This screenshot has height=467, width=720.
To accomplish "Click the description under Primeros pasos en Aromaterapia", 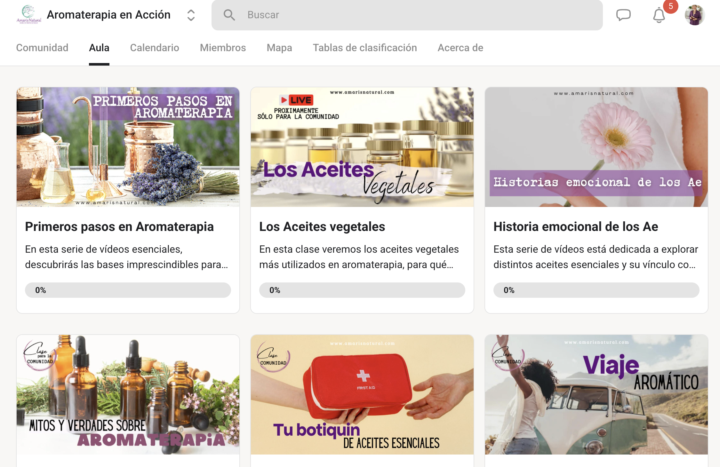I will click(127, 257).
